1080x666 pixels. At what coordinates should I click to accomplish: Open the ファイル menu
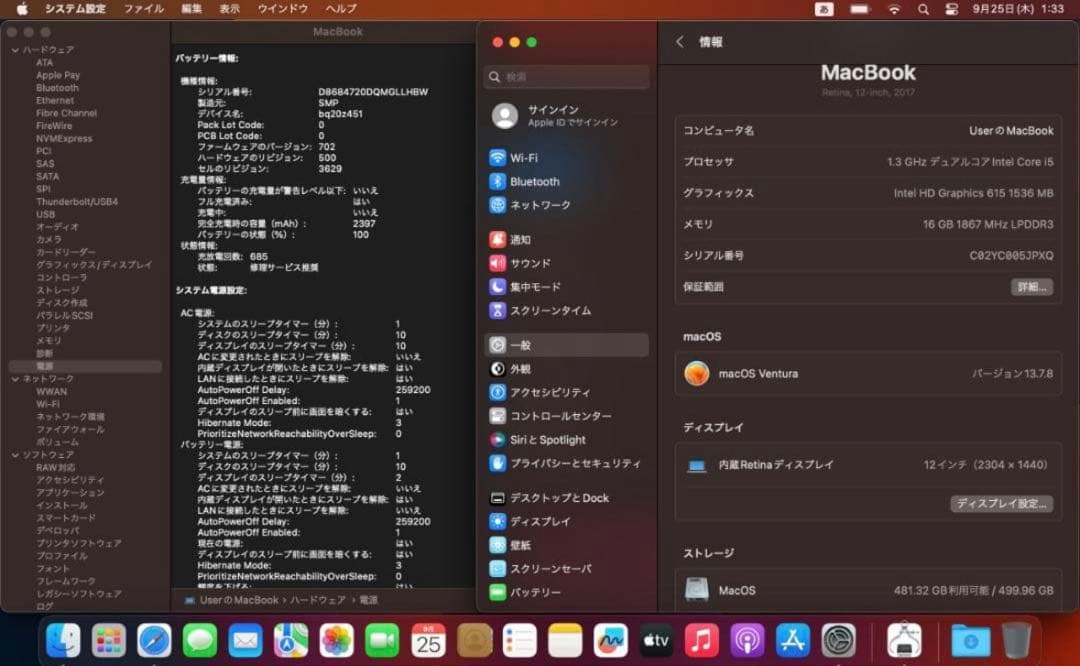(143, 9)
